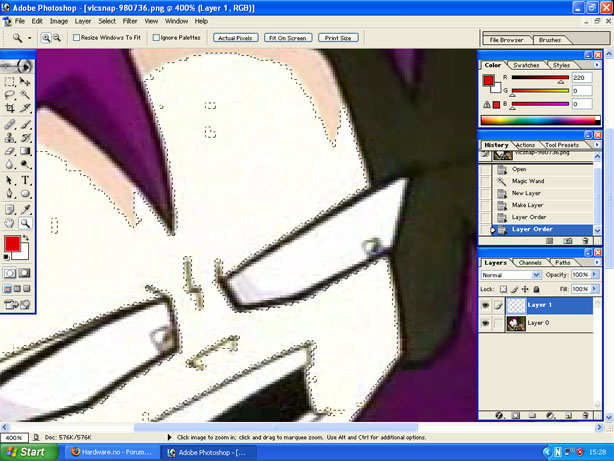This screenshot has width=614, height=461.
Task: Switch to the Channels tab
Action: pyautogui.click(x=530, y=263)
